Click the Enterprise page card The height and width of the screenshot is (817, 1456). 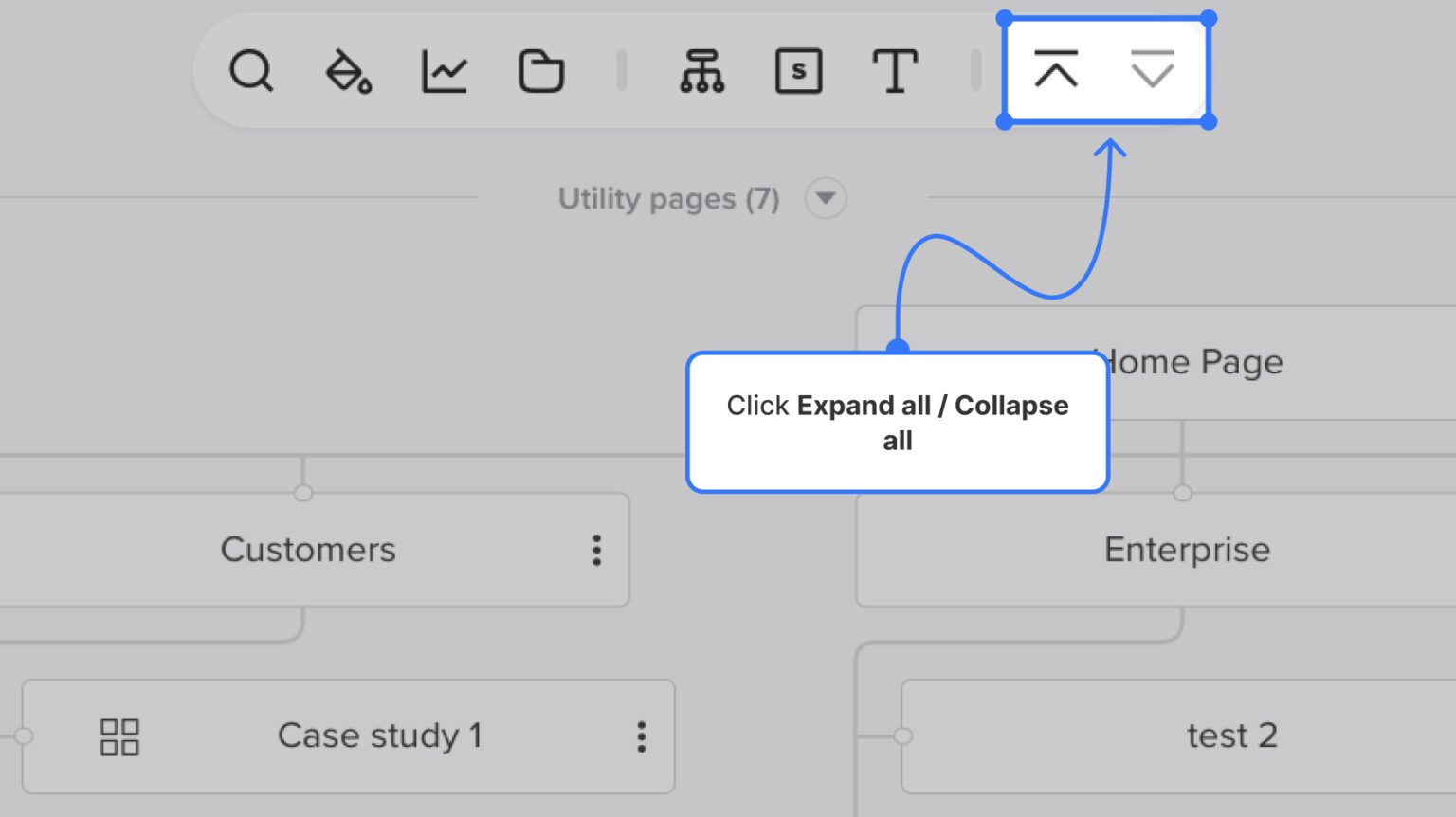pos(1188,550)
